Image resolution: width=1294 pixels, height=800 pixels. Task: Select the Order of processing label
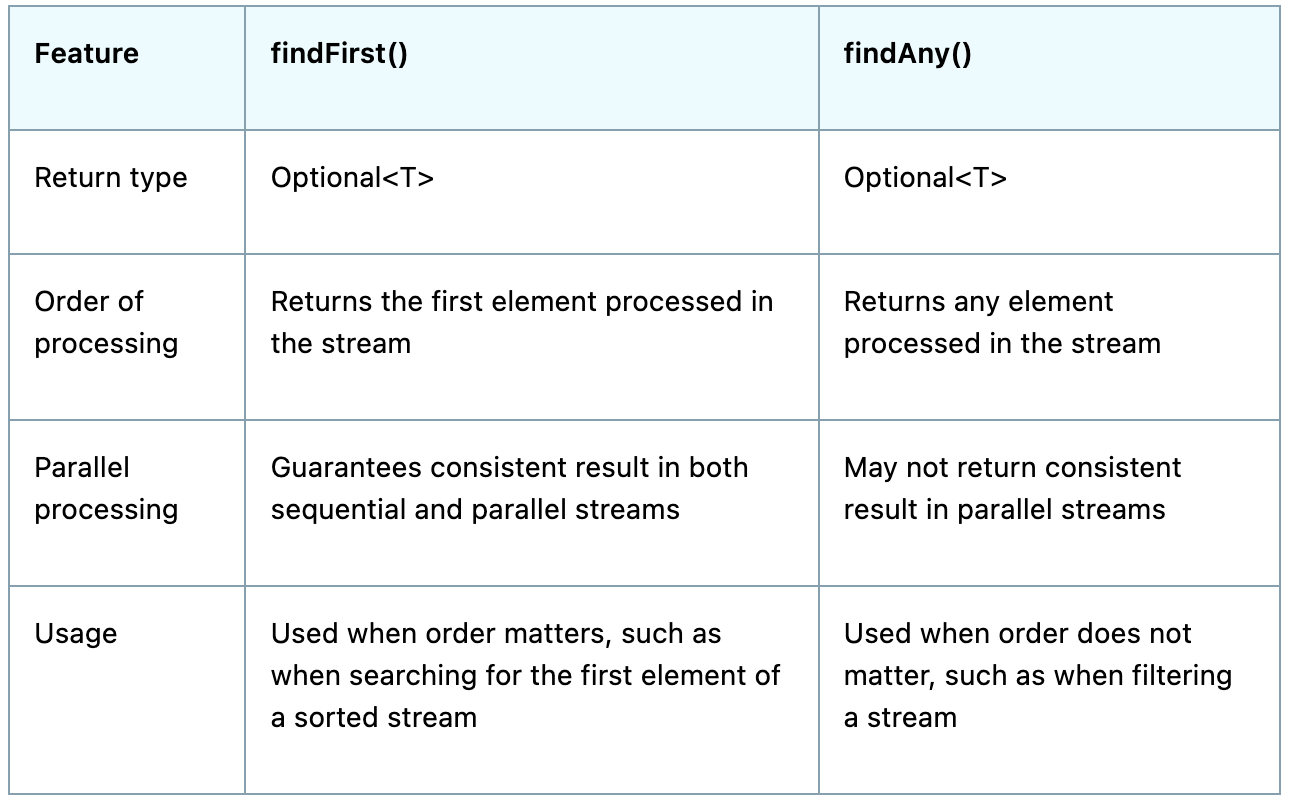click(106, 322)
